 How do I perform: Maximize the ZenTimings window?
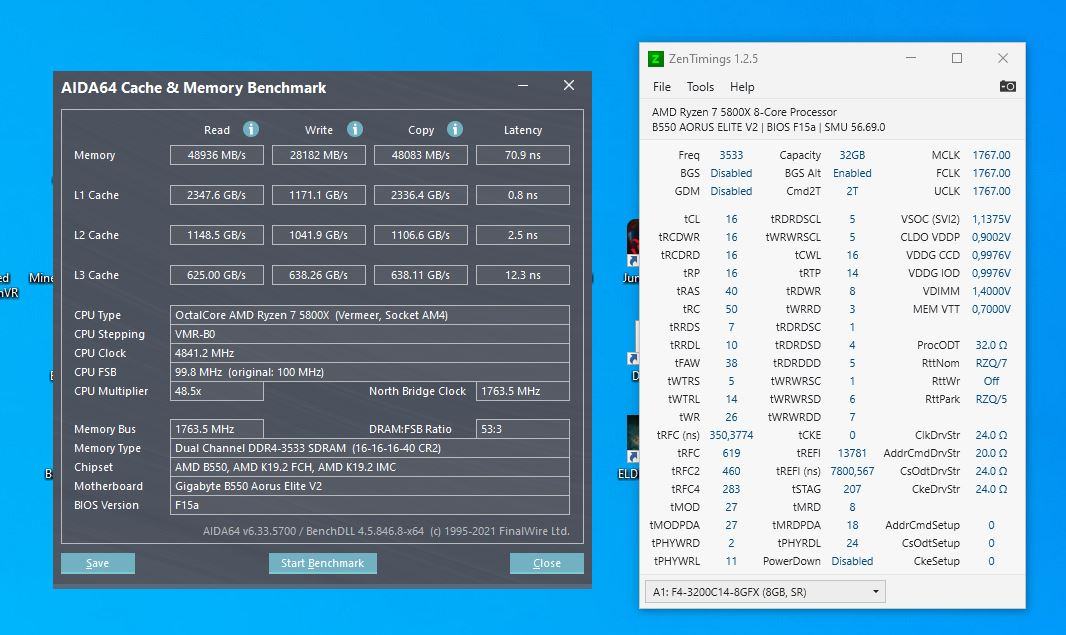[x=957, y=58]
